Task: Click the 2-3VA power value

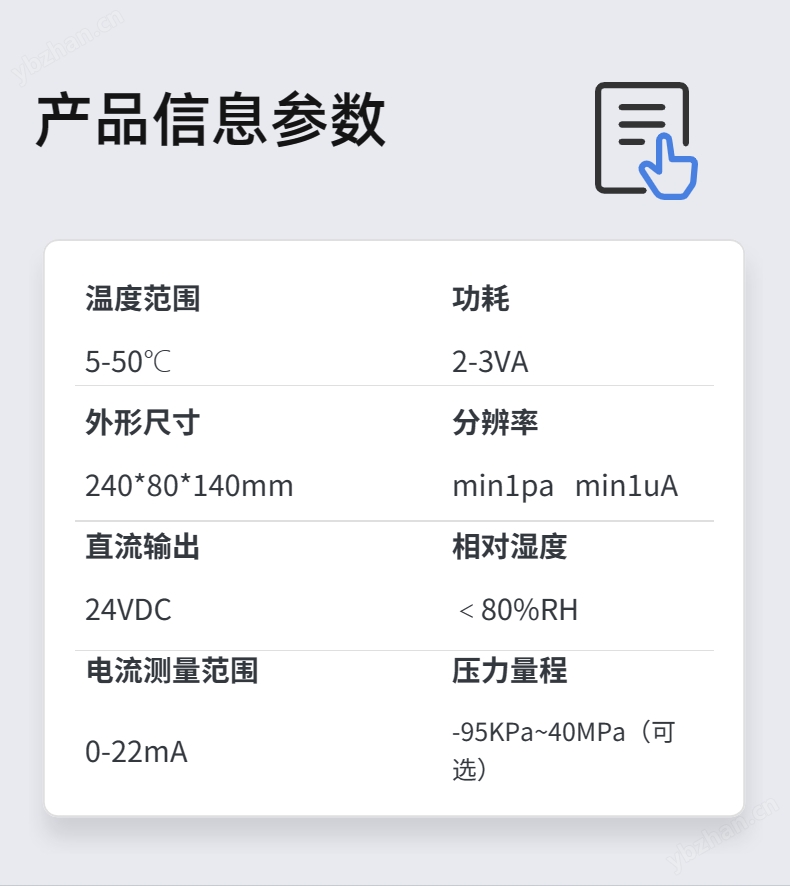Action: 490,362
